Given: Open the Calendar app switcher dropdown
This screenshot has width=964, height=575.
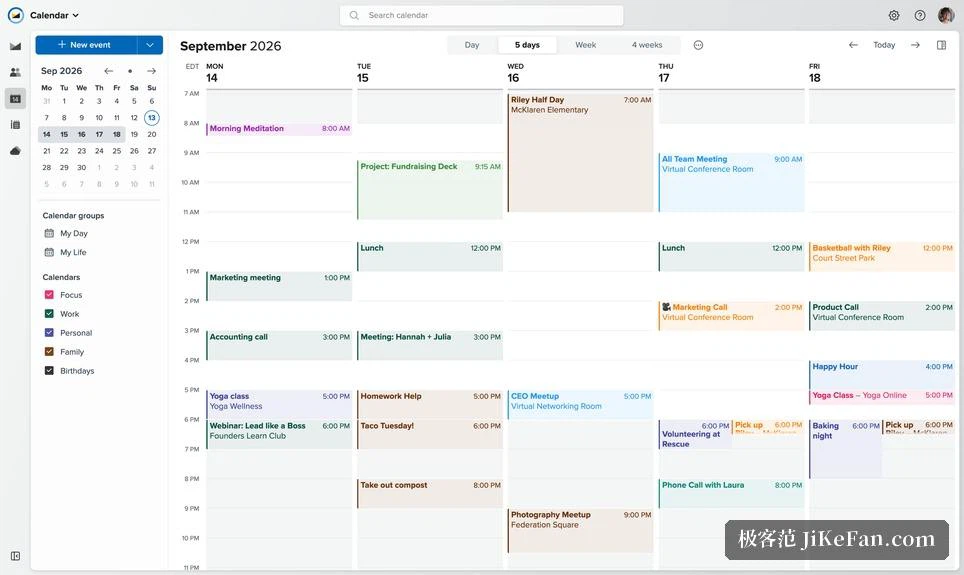Looking at the screenshot, I should pos(54,15).
